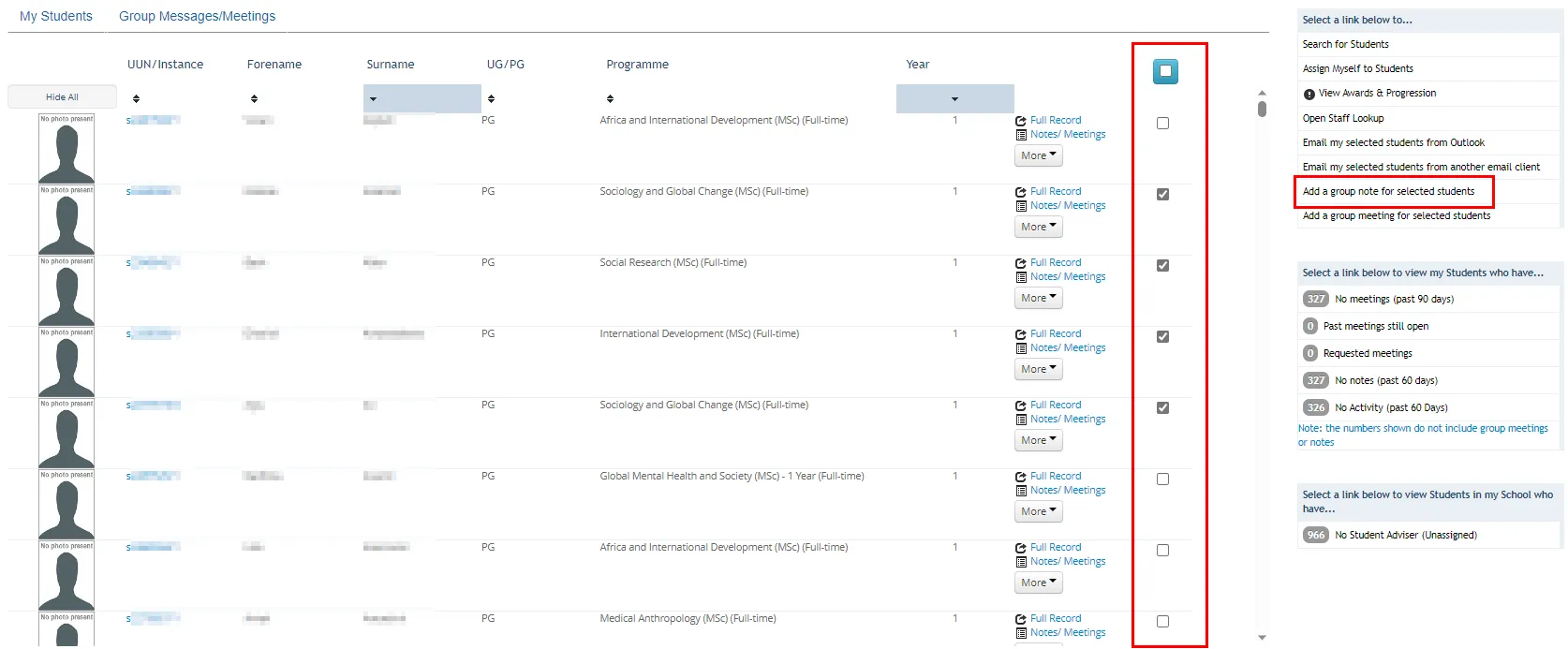Toggle the select-all checkbox in table header
The image size is (1568, 649).
point(1165,71)
